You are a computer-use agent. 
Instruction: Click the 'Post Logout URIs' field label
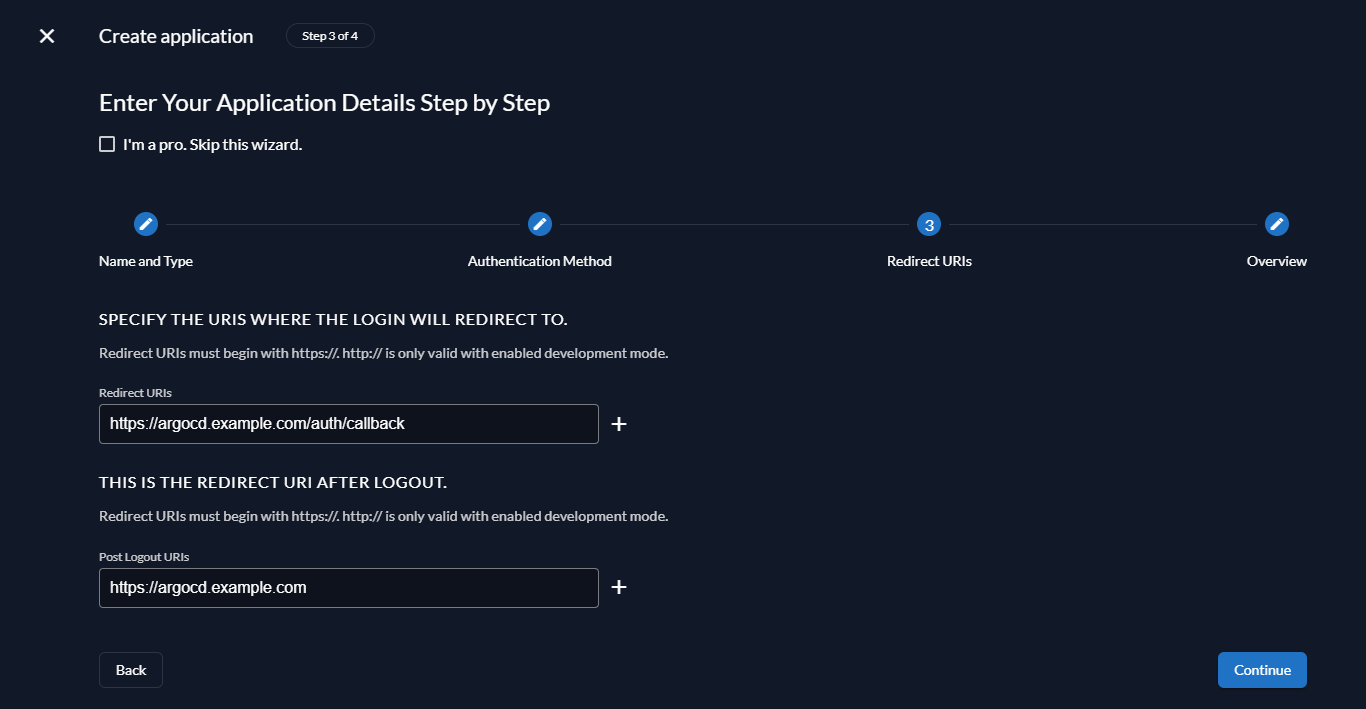[144, 557]
